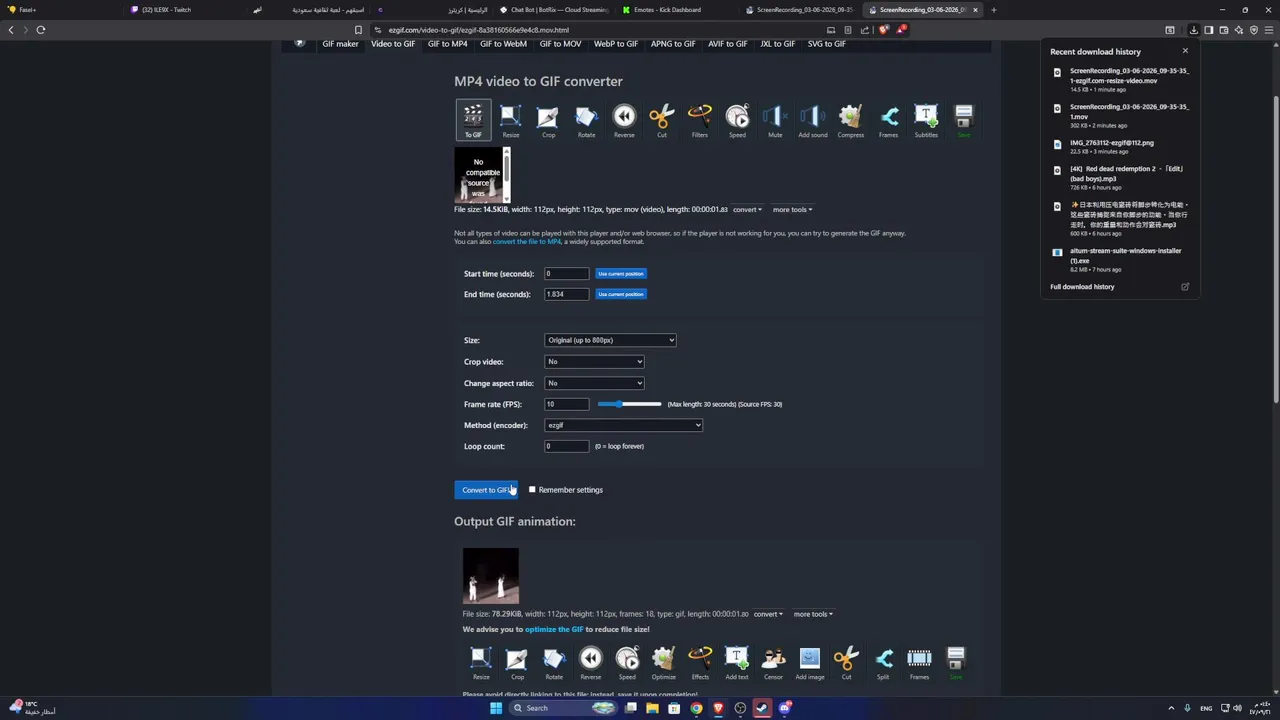Open the Method (encoder) dropdown

623,425
